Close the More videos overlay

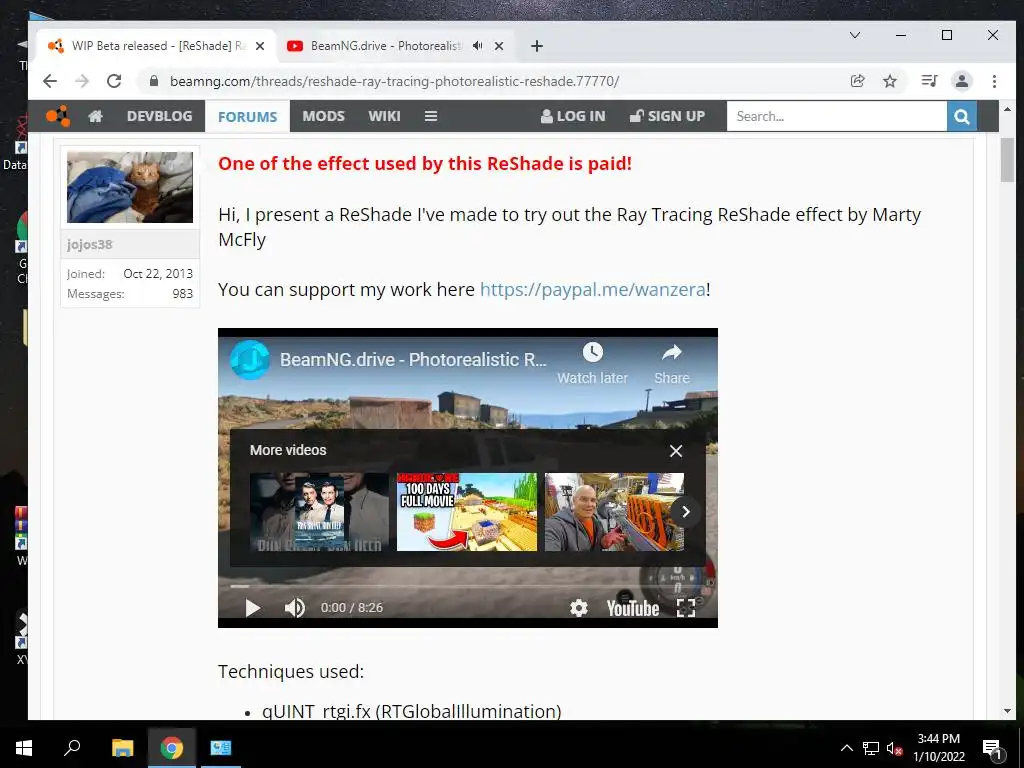(676, 451)
